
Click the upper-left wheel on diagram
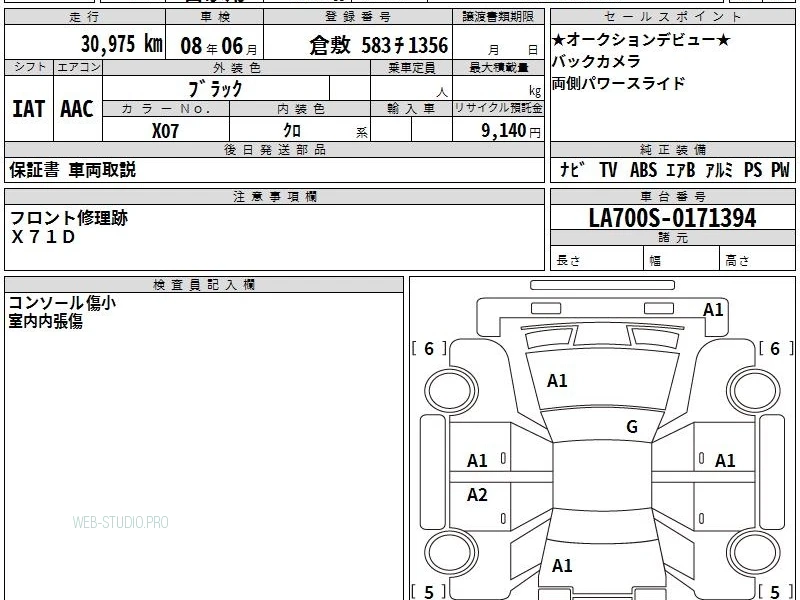click(451, 391)
